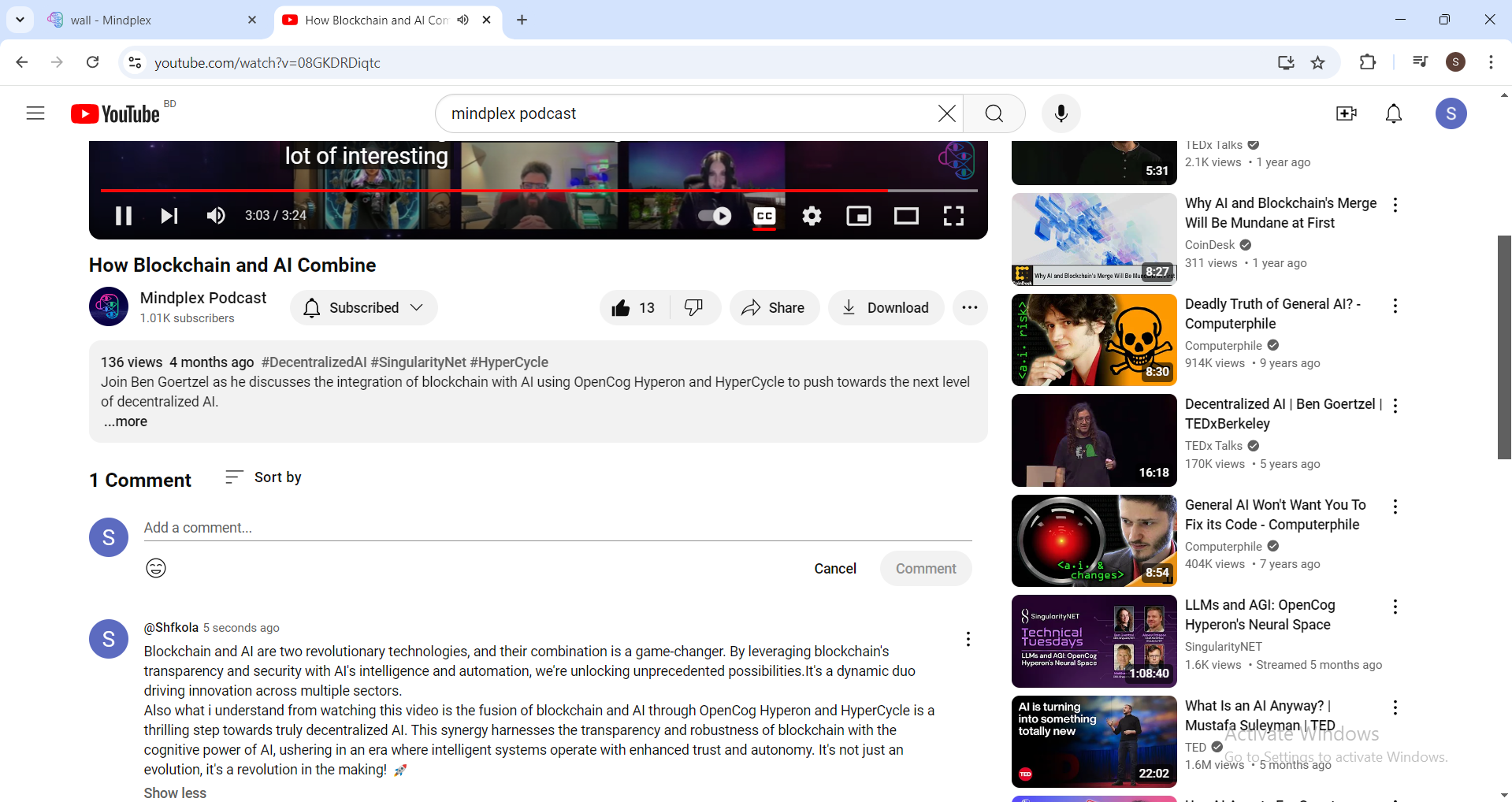This screenshot has width=1512, height=802.
Task: Bookmark this page with the star
Action: [1317, 62]
